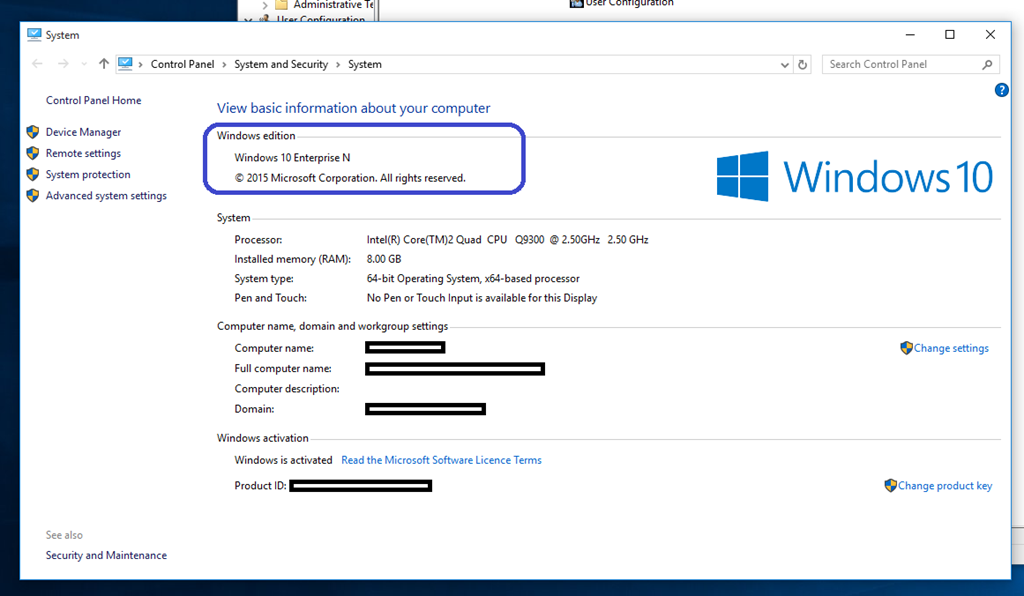Select System in the breadcrumb path
This screenshot has height=596, width=1024.
[x=364, y=65]
